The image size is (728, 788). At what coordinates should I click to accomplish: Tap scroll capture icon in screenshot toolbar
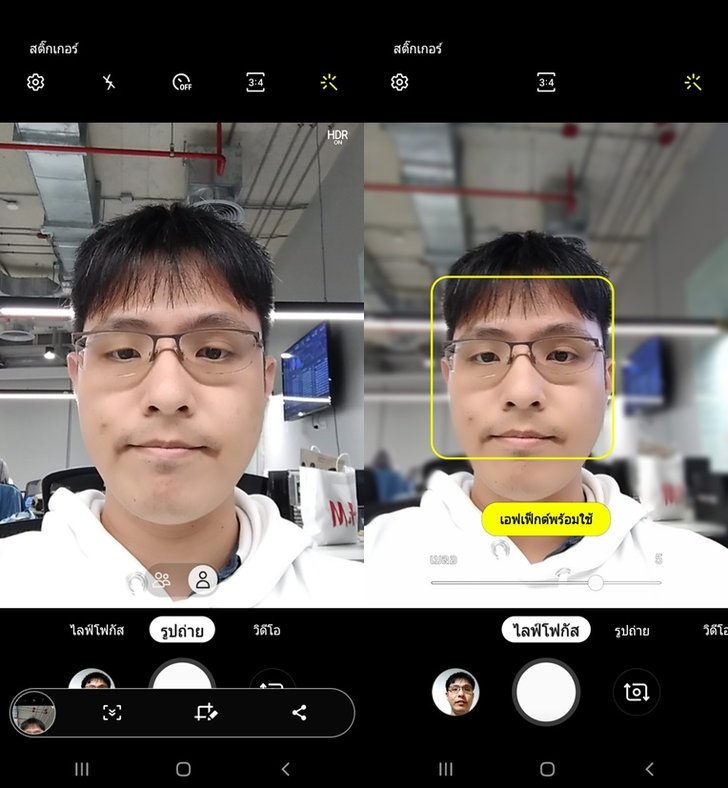[x=112, y=713]
